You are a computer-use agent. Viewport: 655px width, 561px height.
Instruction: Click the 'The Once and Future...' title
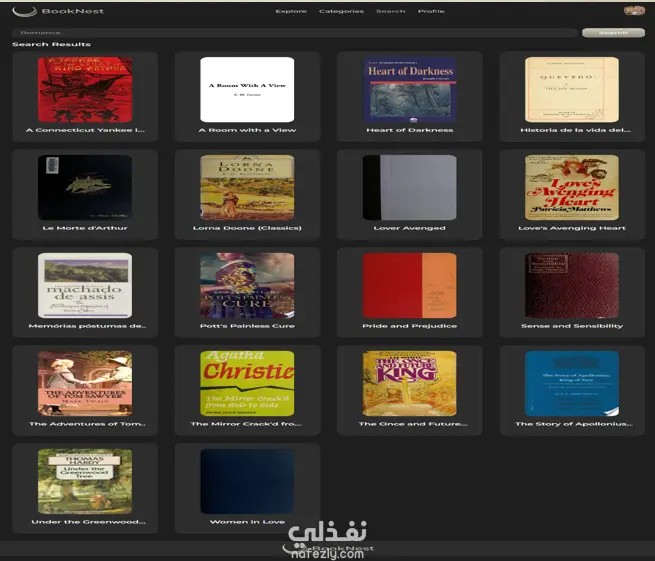[413, 424]
